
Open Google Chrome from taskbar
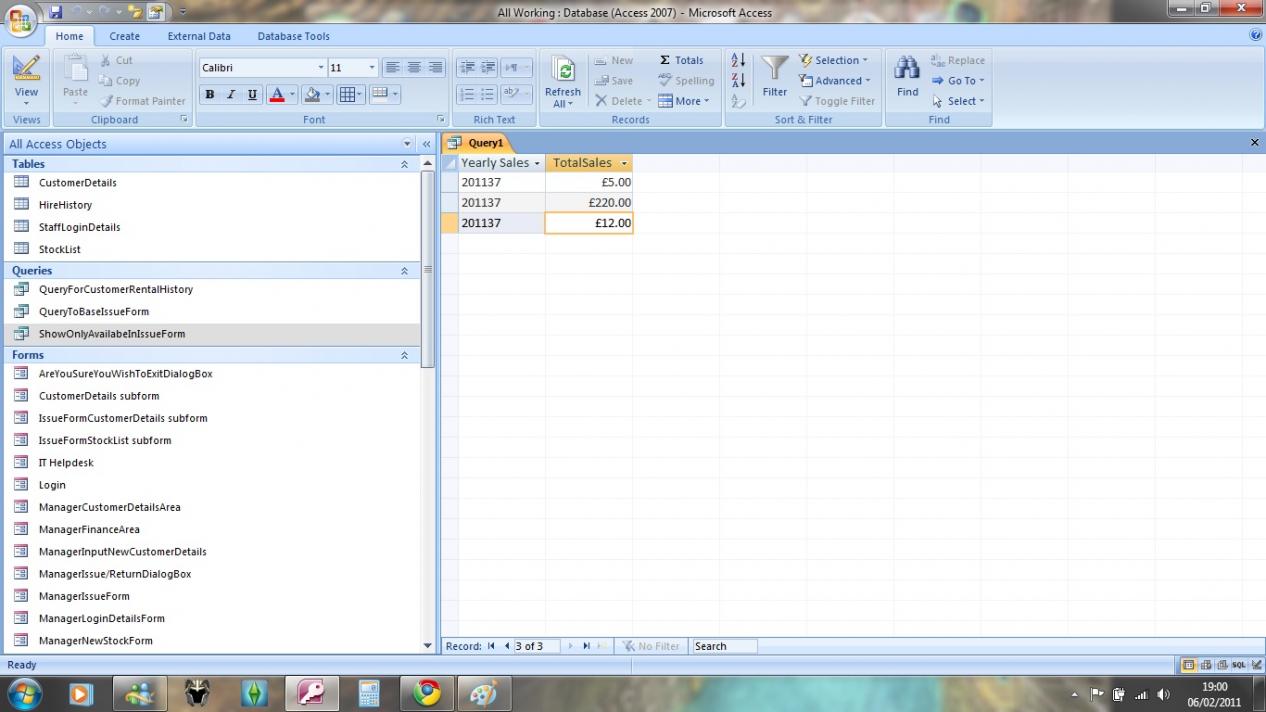[x=427, y=693]
